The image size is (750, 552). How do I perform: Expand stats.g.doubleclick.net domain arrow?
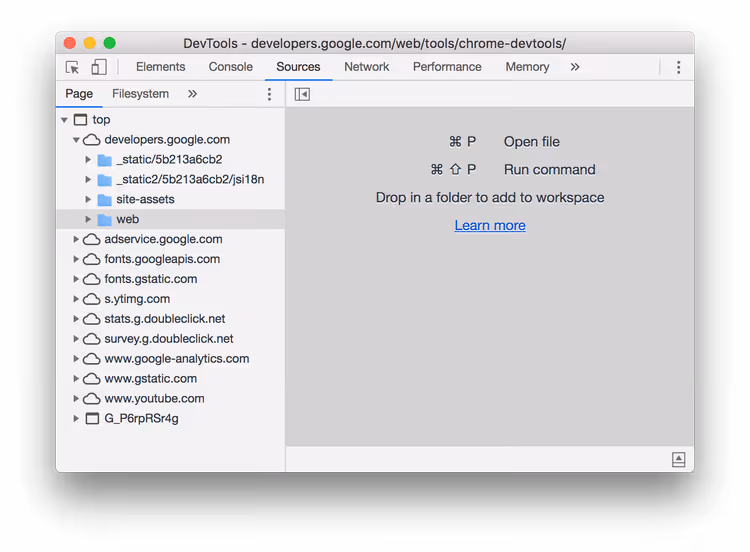(x=76, y=319)
